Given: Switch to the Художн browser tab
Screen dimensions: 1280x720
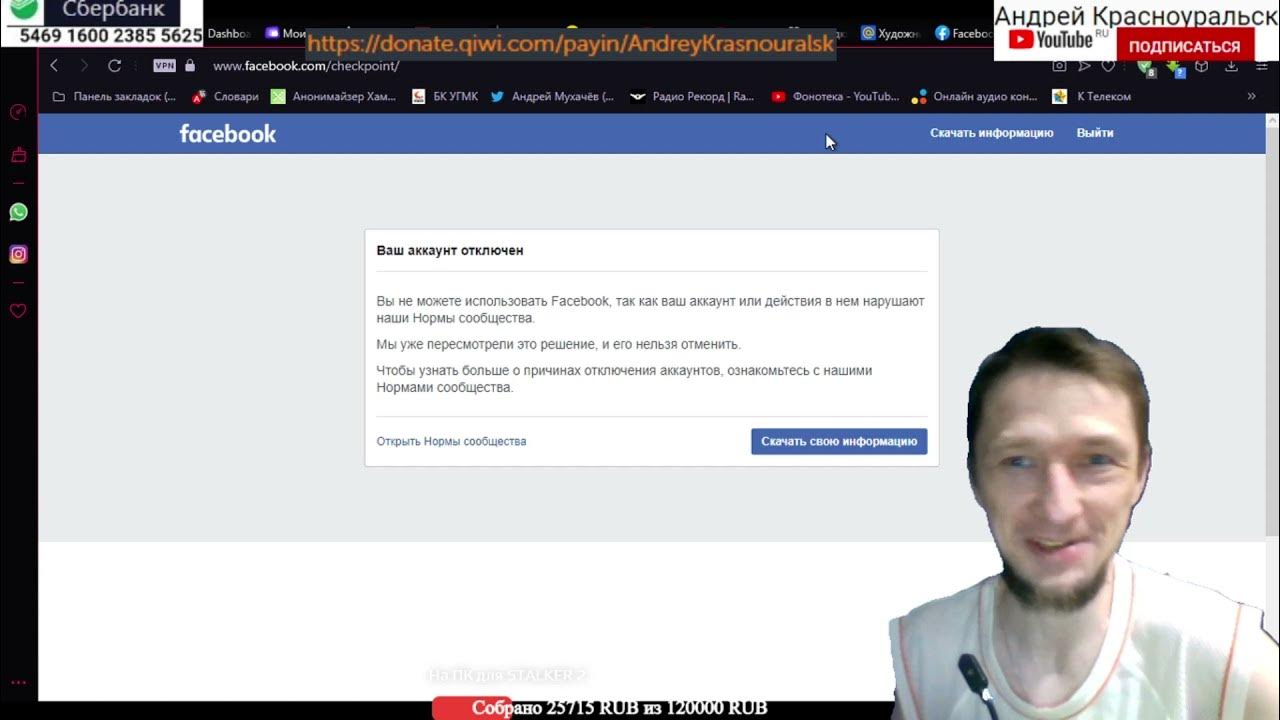Looking at the screenshot, I should coord(890,33).
